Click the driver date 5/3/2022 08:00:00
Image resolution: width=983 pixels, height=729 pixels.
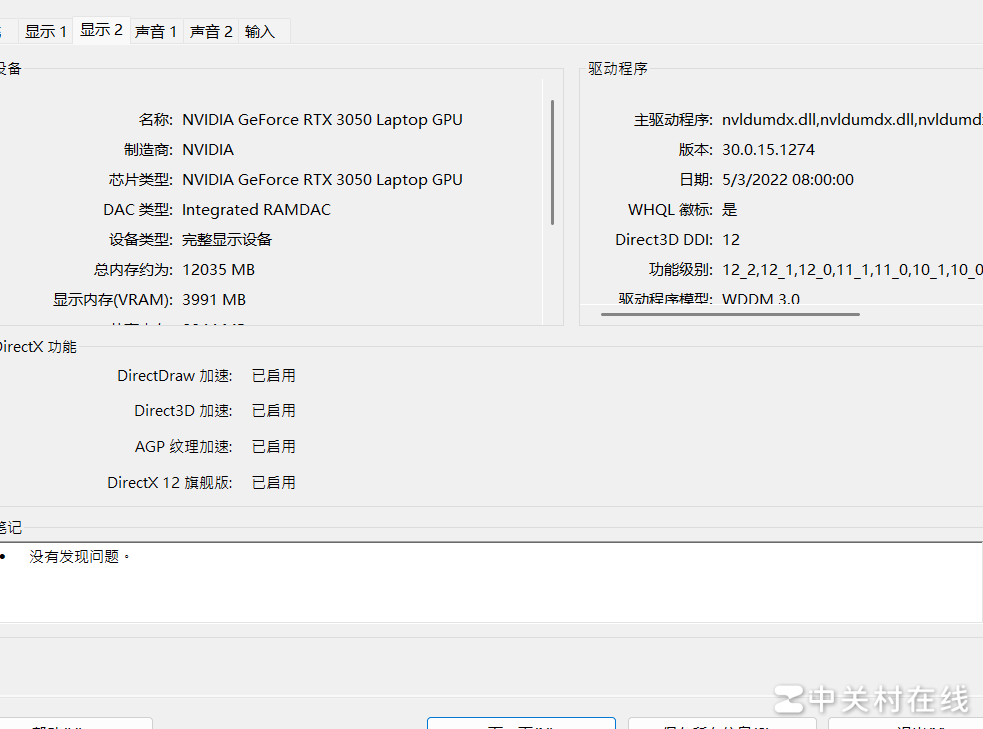coord(788,180)
